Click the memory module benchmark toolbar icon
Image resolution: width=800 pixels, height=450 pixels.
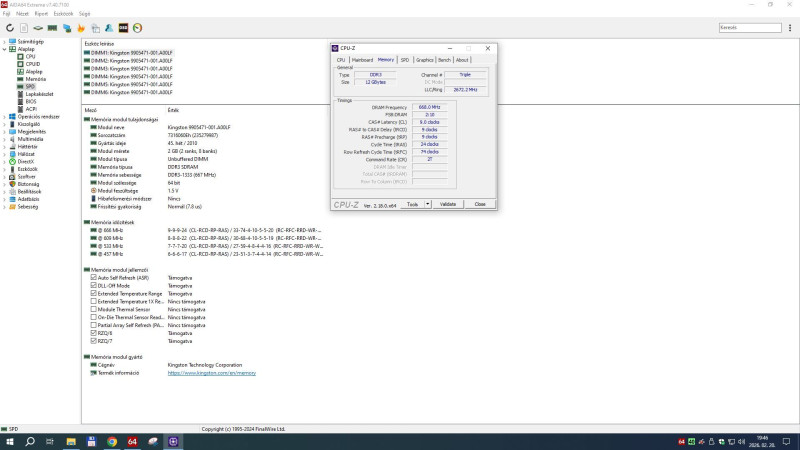point(53,28)
